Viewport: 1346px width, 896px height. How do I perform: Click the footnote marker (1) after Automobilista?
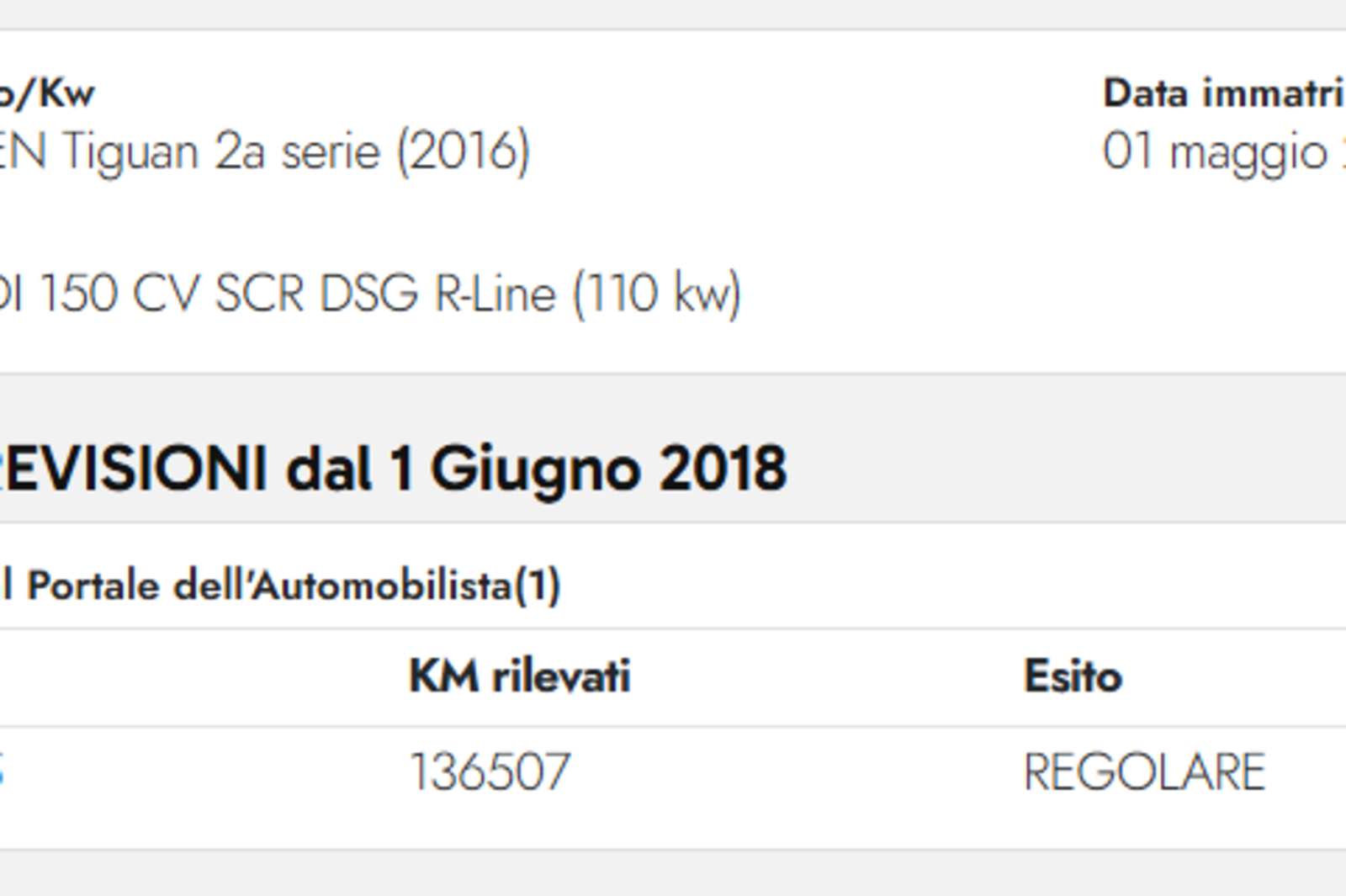tap(537, 586)
